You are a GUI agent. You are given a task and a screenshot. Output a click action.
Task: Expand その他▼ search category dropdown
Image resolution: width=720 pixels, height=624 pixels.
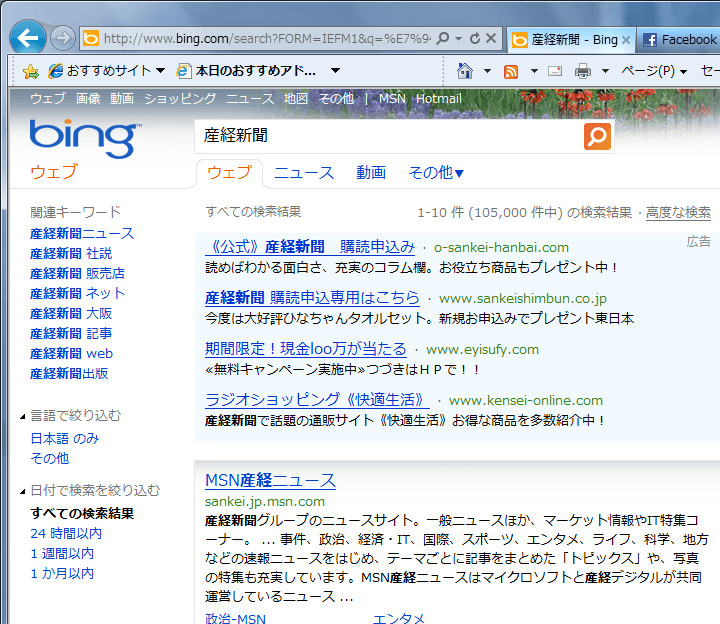coord(436,173)
